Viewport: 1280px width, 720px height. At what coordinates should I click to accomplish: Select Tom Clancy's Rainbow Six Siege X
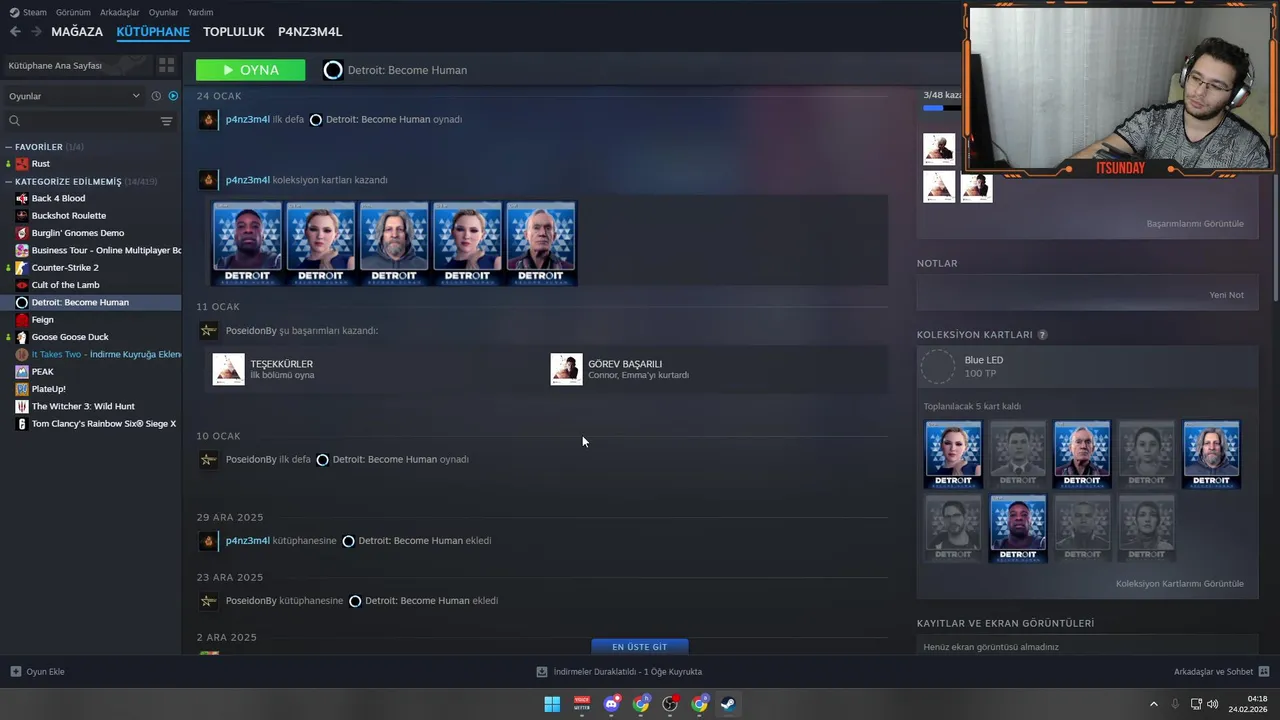point(91,424)
